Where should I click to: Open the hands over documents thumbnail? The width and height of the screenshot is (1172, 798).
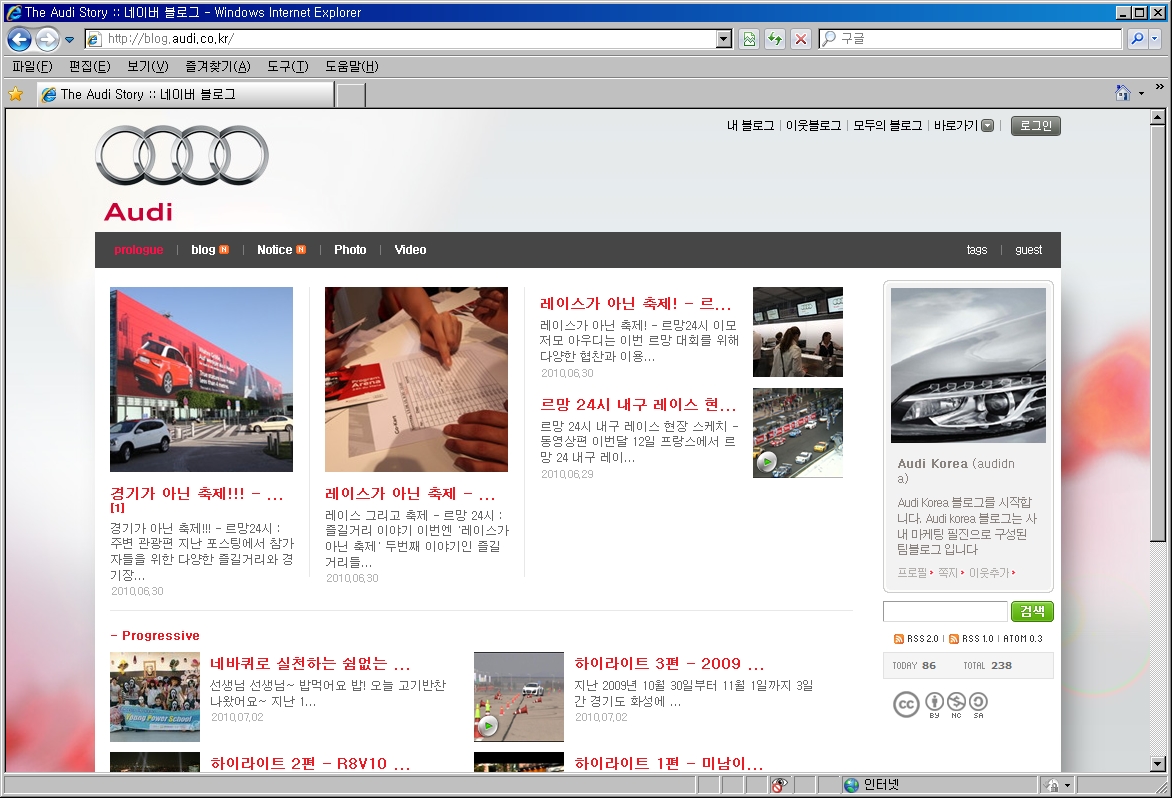tap(416, 380)
